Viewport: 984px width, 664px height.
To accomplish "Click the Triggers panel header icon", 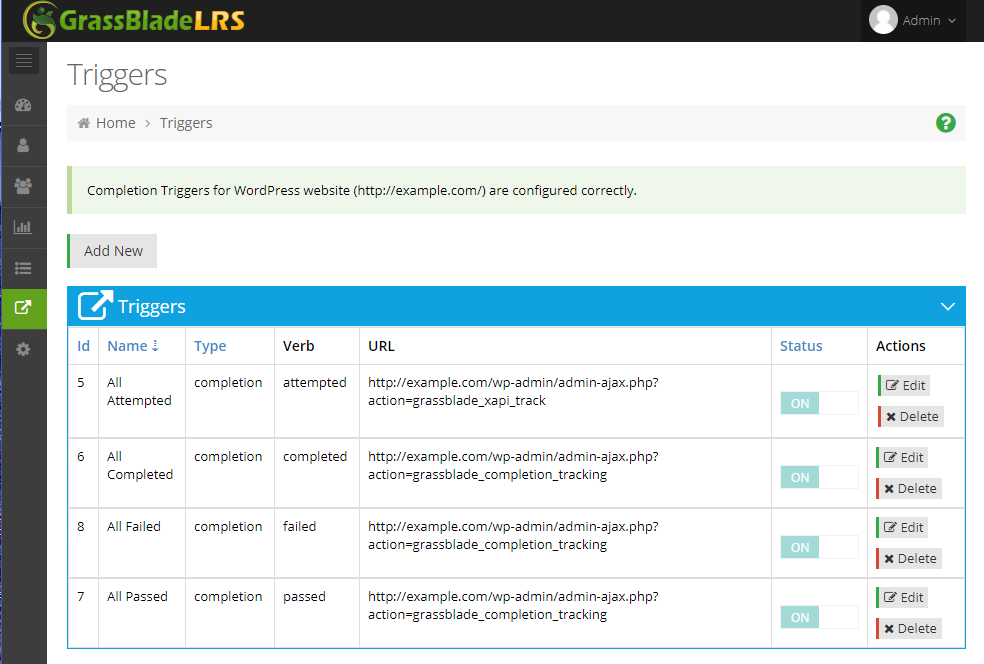I will click(95, 306).
